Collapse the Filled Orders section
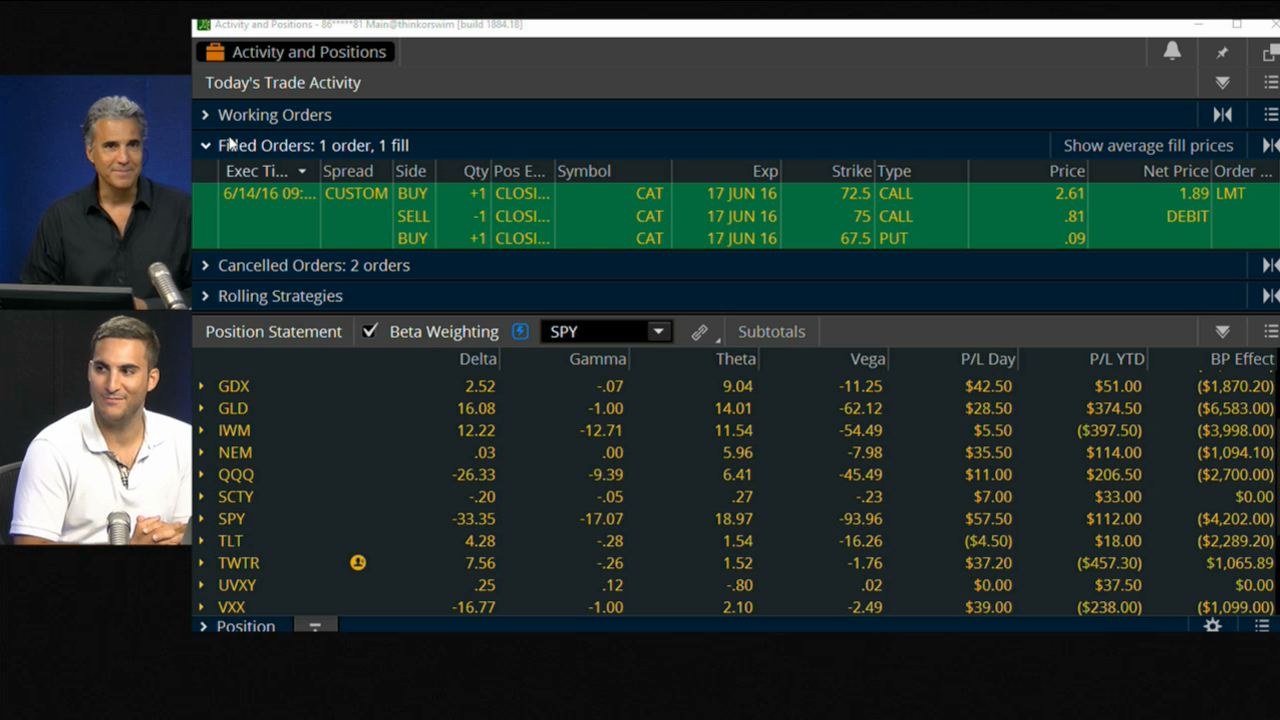 point(205,145)
